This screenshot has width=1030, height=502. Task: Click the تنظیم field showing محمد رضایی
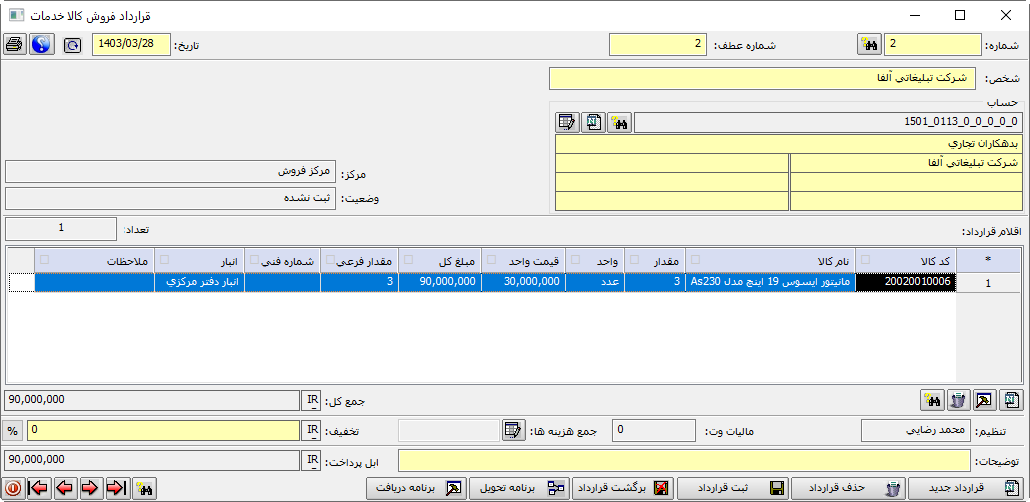click(x=916, y=431)
